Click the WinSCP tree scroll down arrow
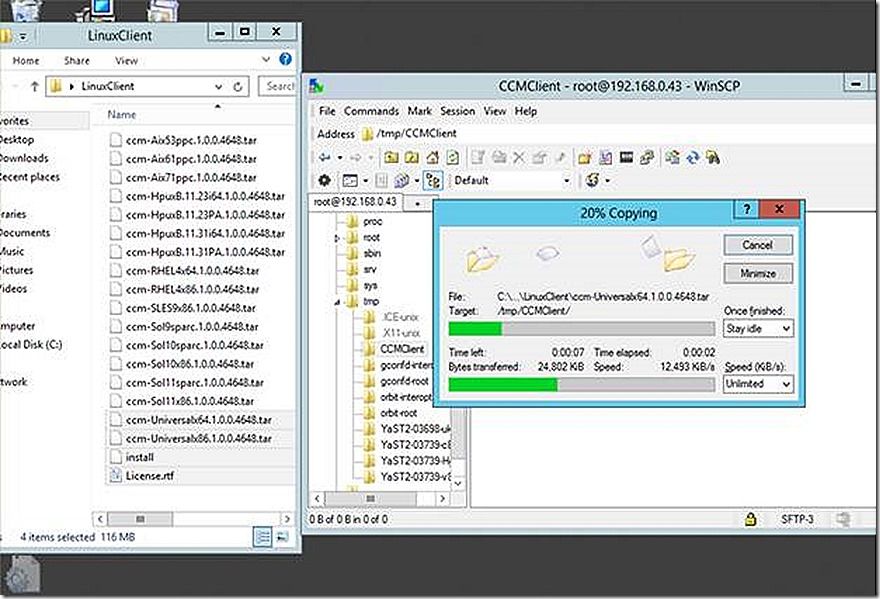The image size is (880, 599). tap(458, 483)
